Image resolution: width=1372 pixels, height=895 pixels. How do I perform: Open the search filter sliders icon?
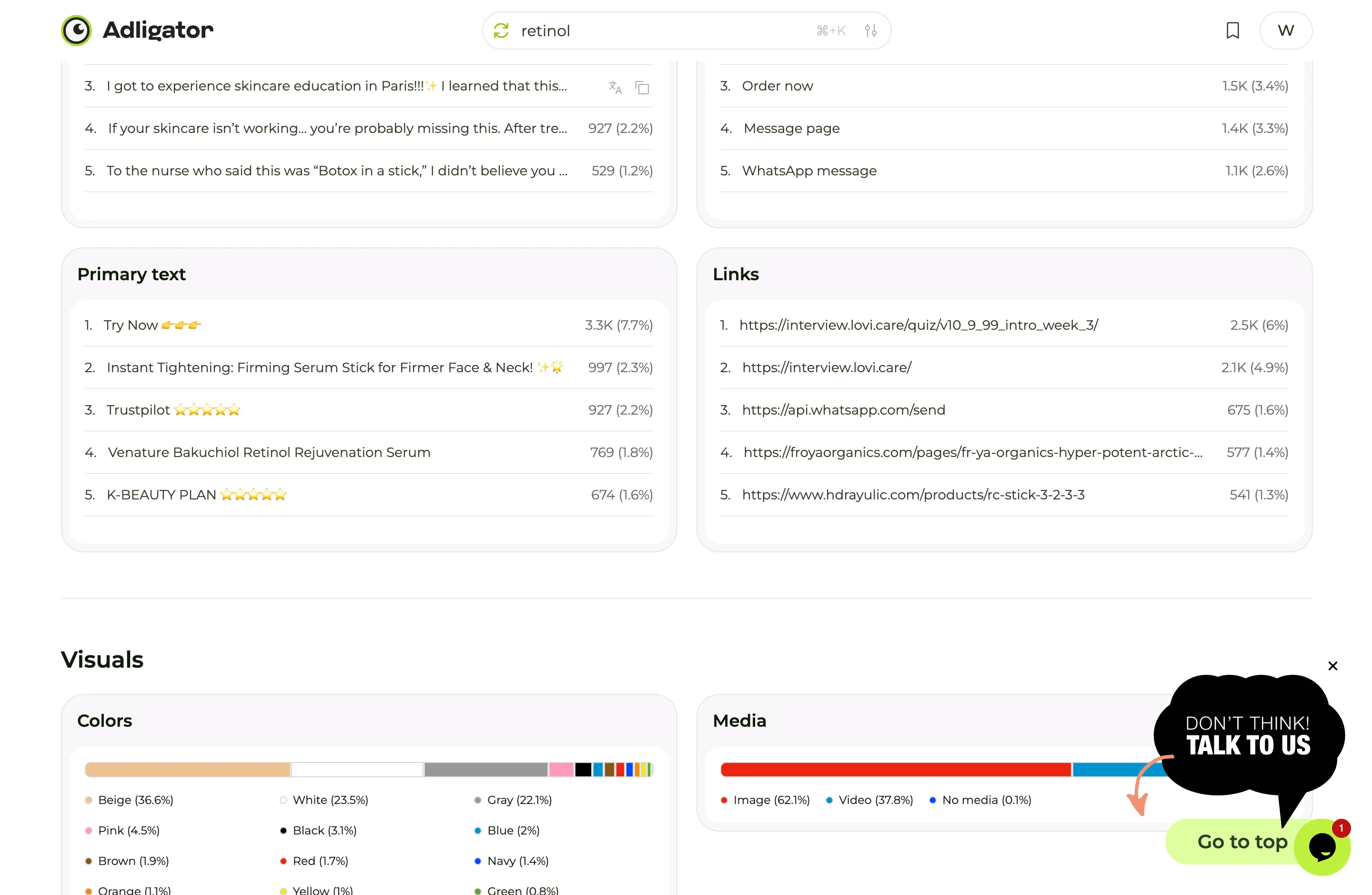pyautogui.click(x=870, y=31)
